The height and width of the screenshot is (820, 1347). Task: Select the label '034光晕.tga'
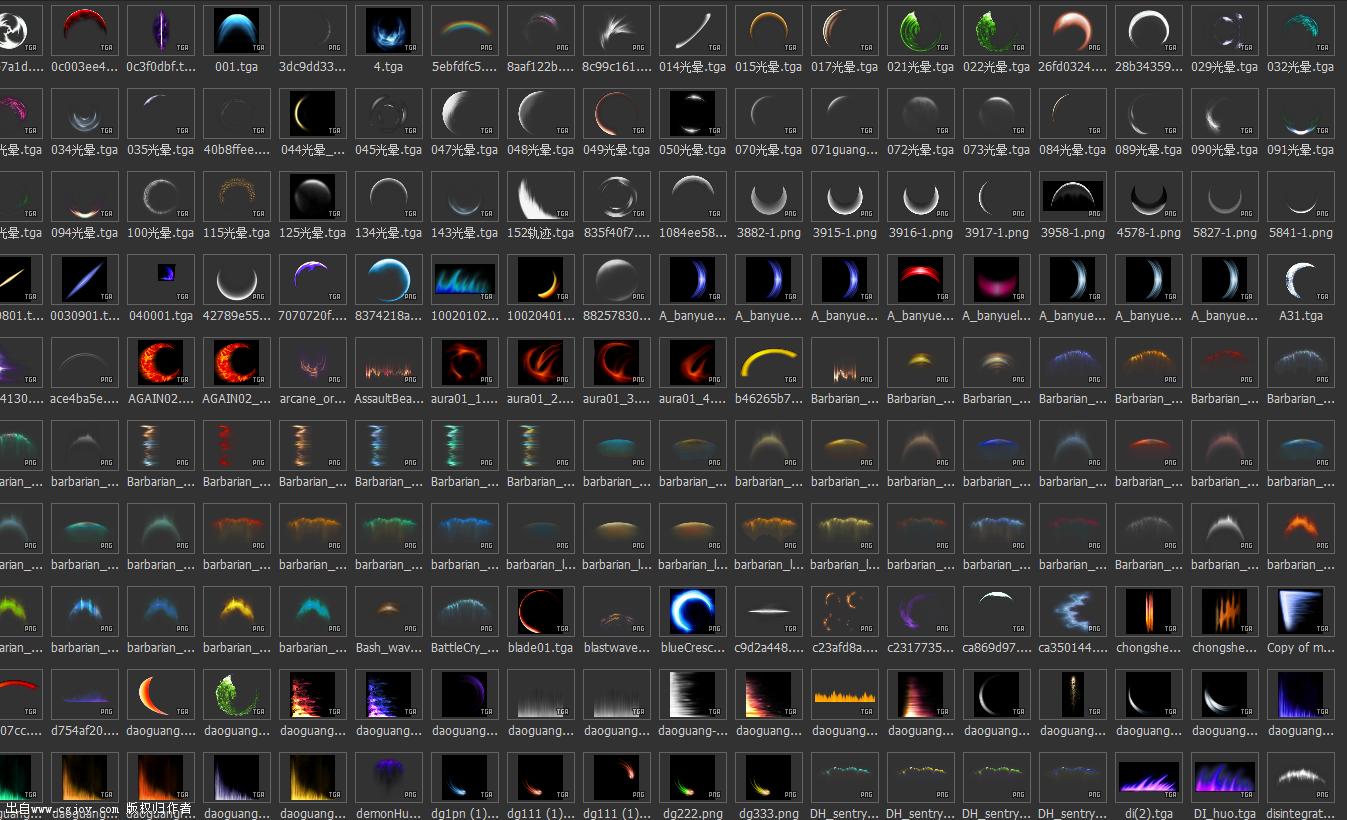[x=85, y=150]
